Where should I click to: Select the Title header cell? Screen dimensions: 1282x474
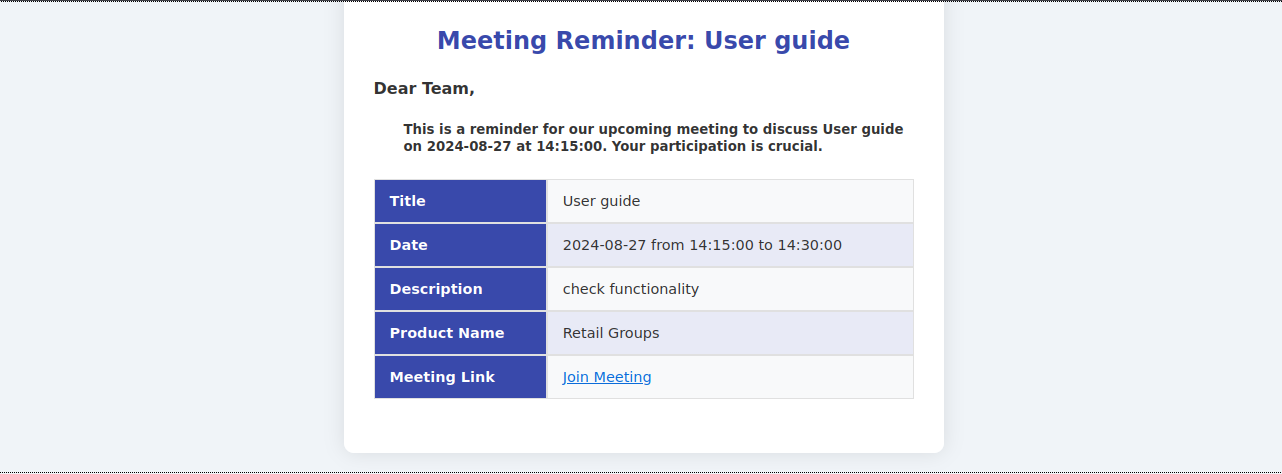460,201
